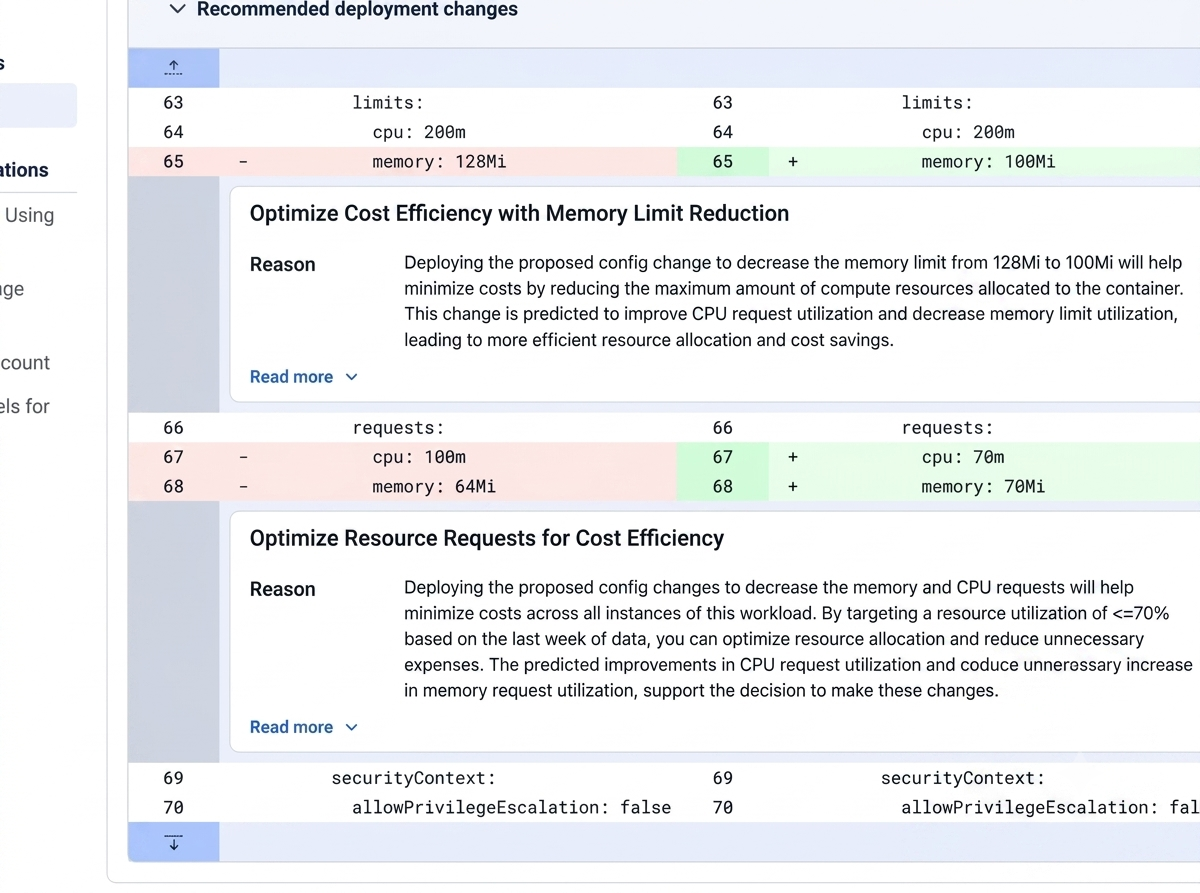Select the added line cpu: 70m

point(963,458)
